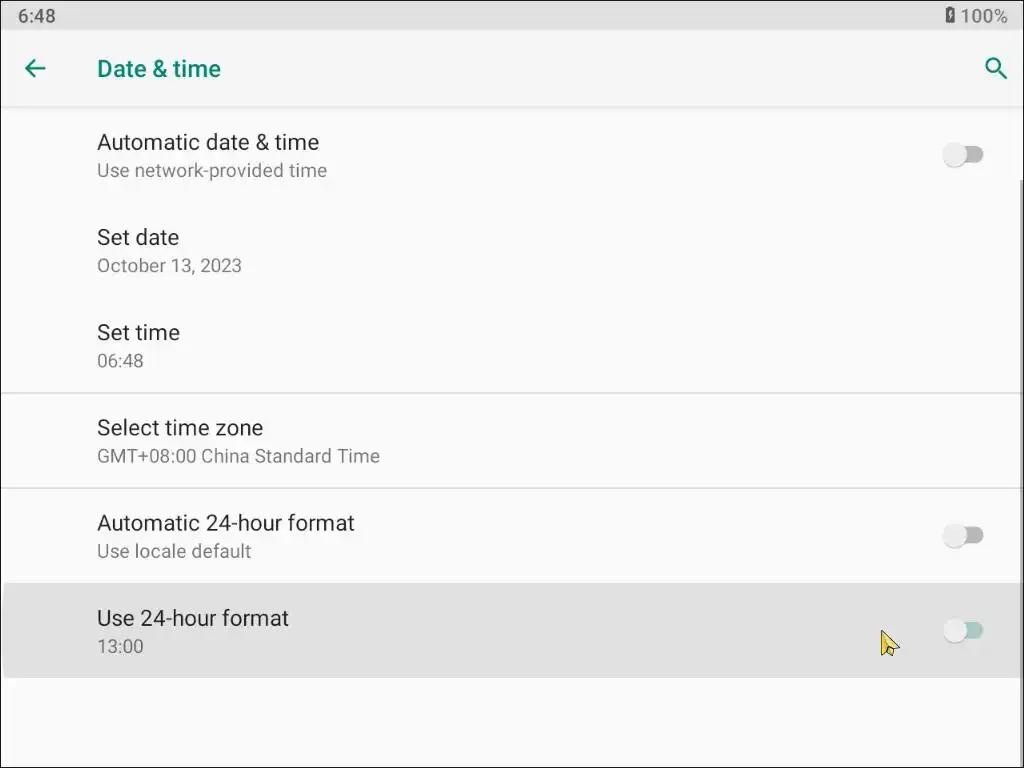
Task: Open the Select time zone setting
Action: click(180, 428)
